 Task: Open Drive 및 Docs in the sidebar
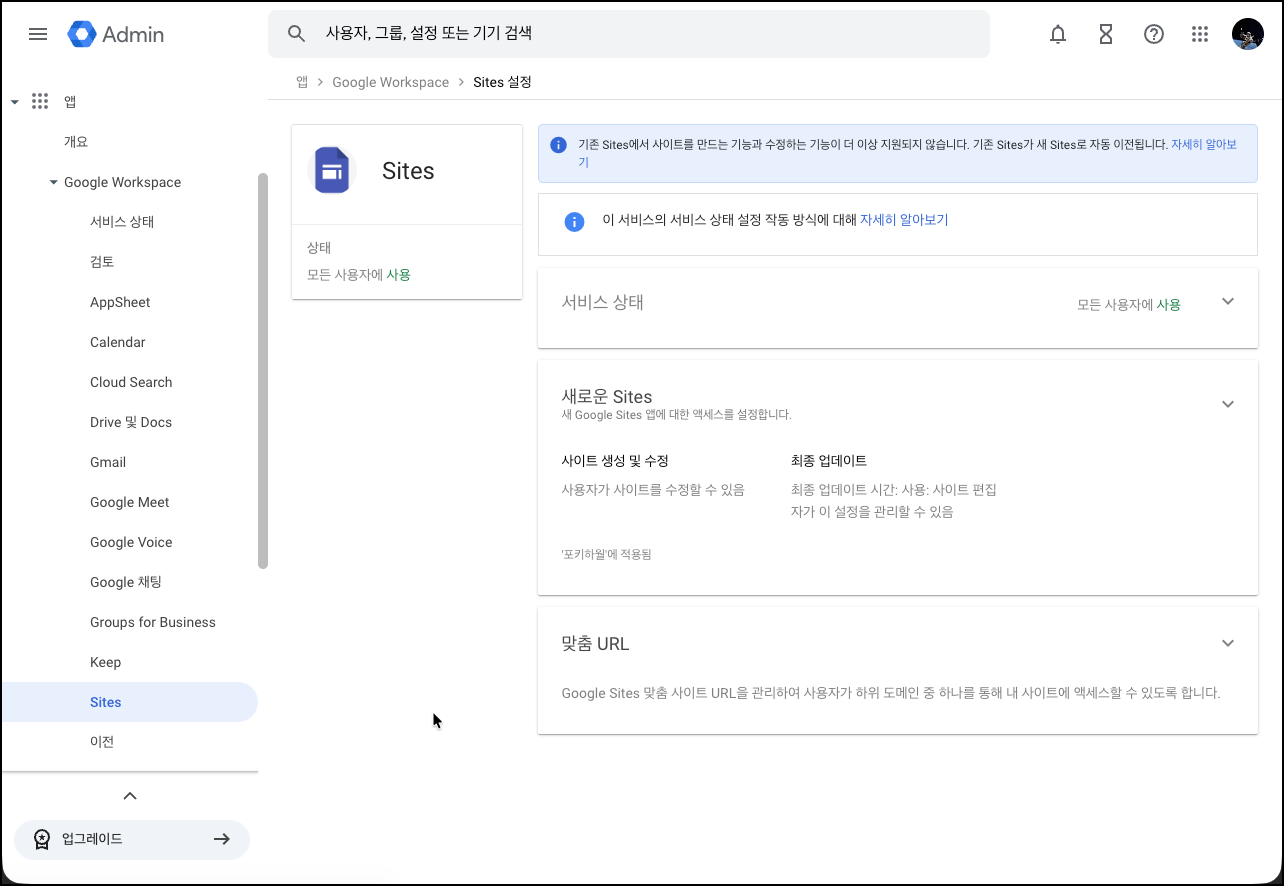click(x=131, y=422)
